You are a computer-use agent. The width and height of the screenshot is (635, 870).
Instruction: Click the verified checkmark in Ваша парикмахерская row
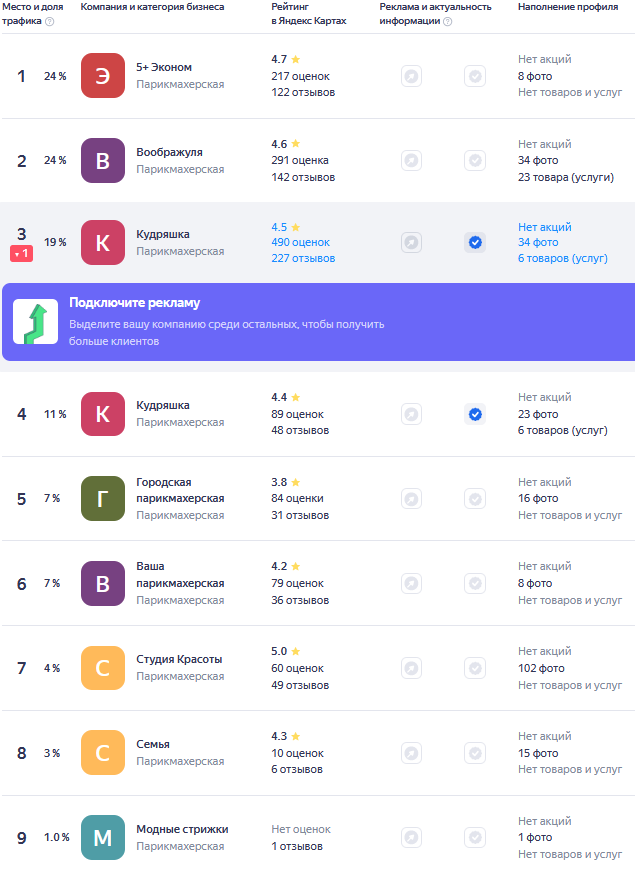475,583
